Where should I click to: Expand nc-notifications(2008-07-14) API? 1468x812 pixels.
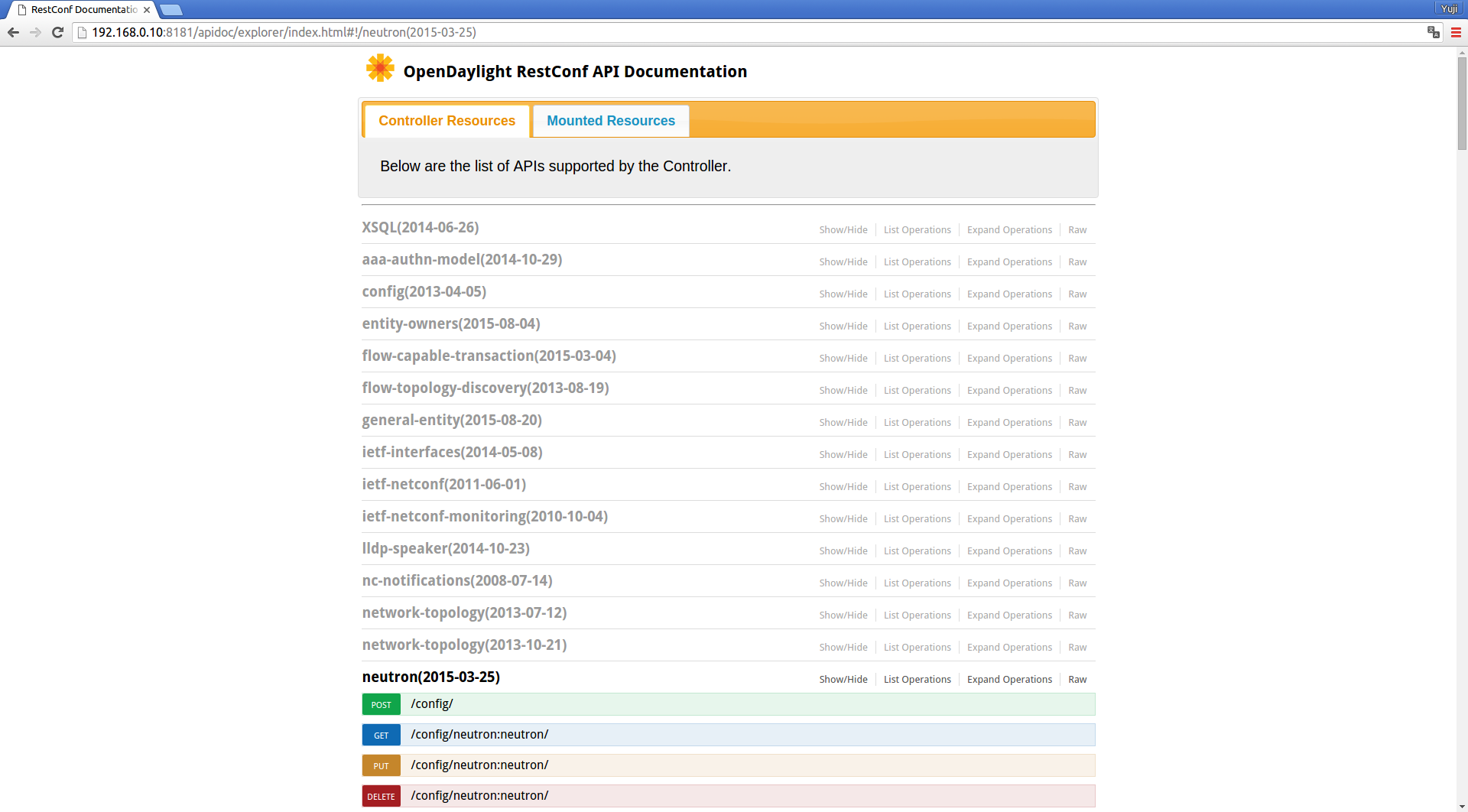[x=457, y=581]
